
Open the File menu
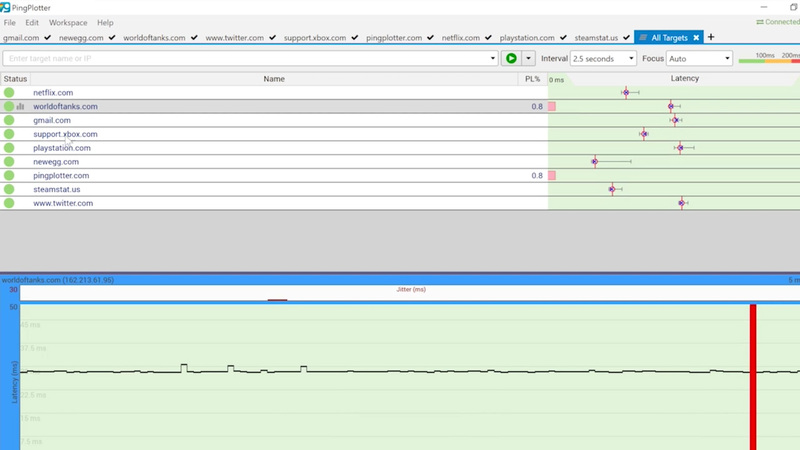coord(10,22)
